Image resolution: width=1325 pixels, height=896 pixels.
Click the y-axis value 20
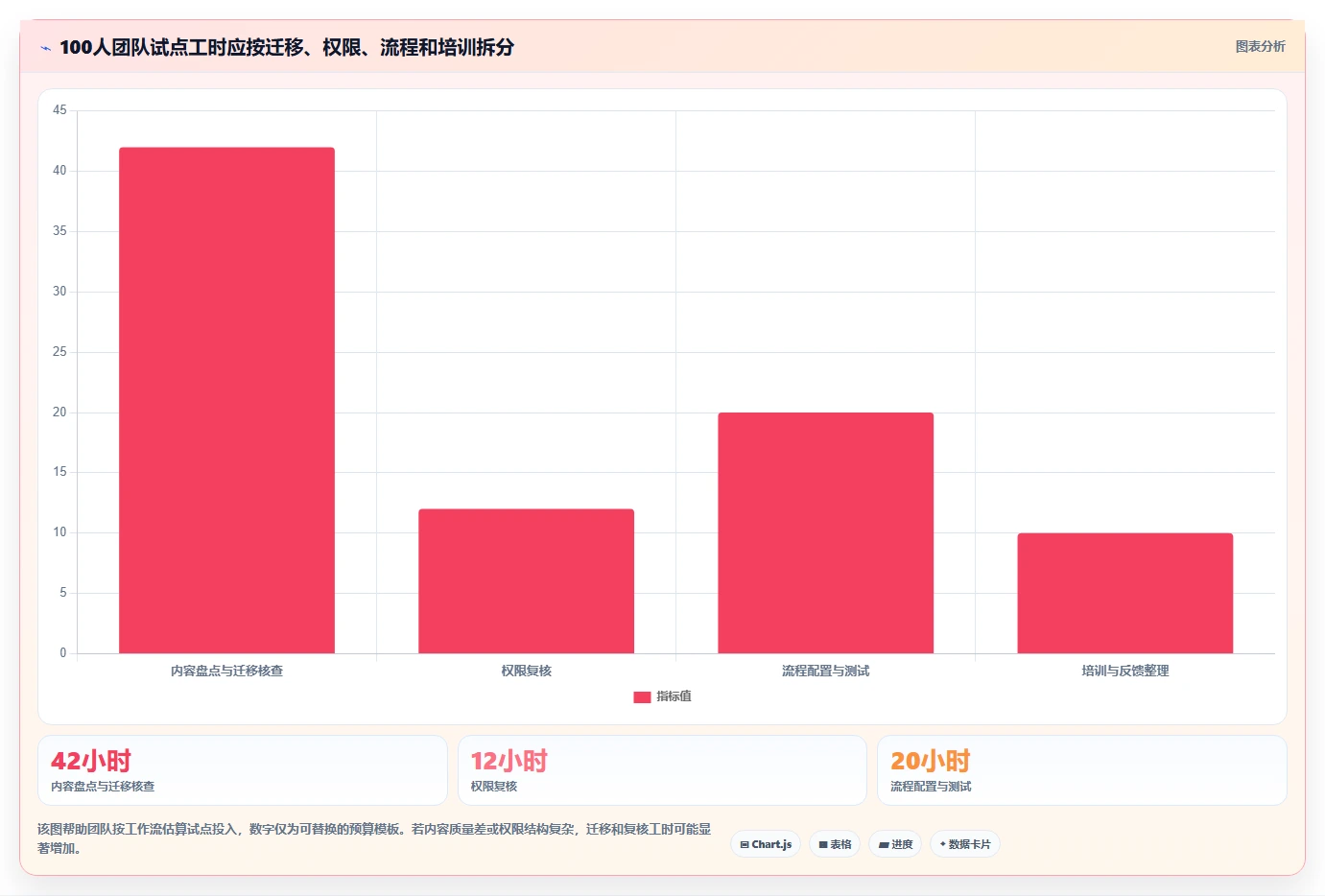tap(59, 413)
